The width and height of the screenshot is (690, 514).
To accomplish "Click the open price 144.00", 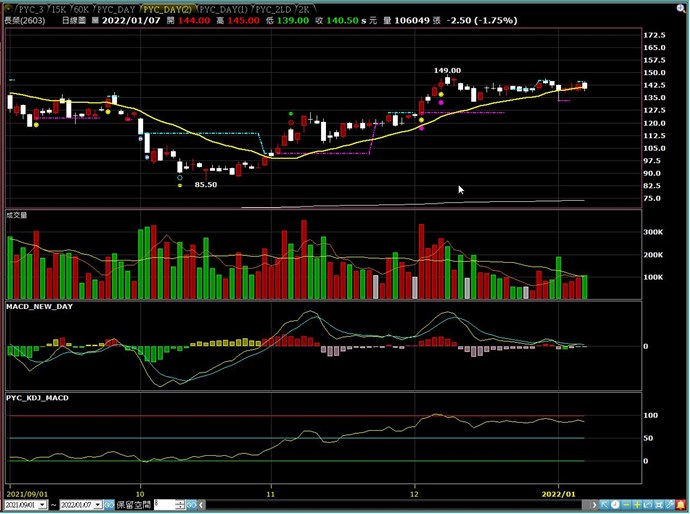I will (194, 20).
